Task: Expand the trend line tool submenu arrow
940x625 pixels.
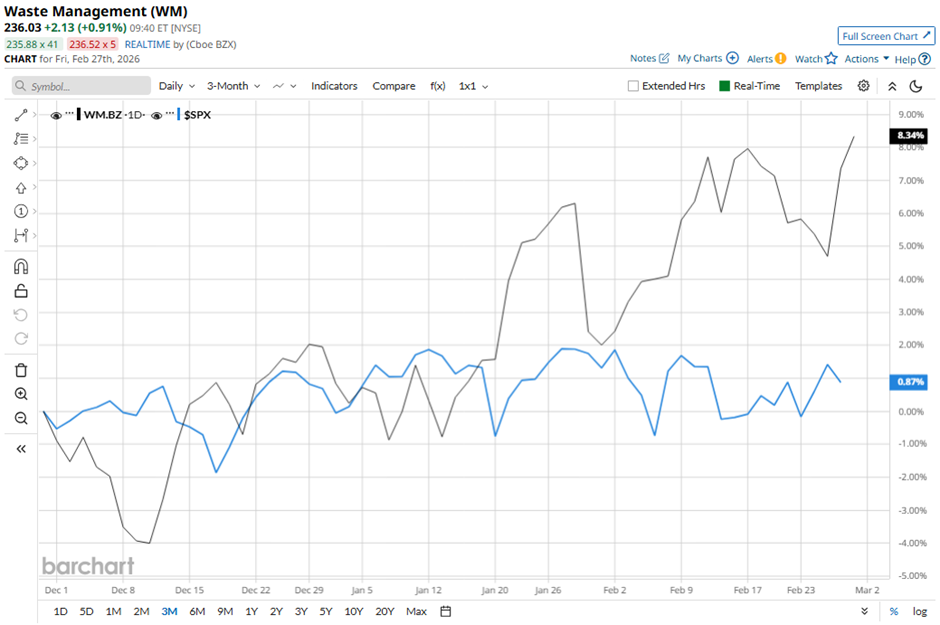Action: point(35,114)
